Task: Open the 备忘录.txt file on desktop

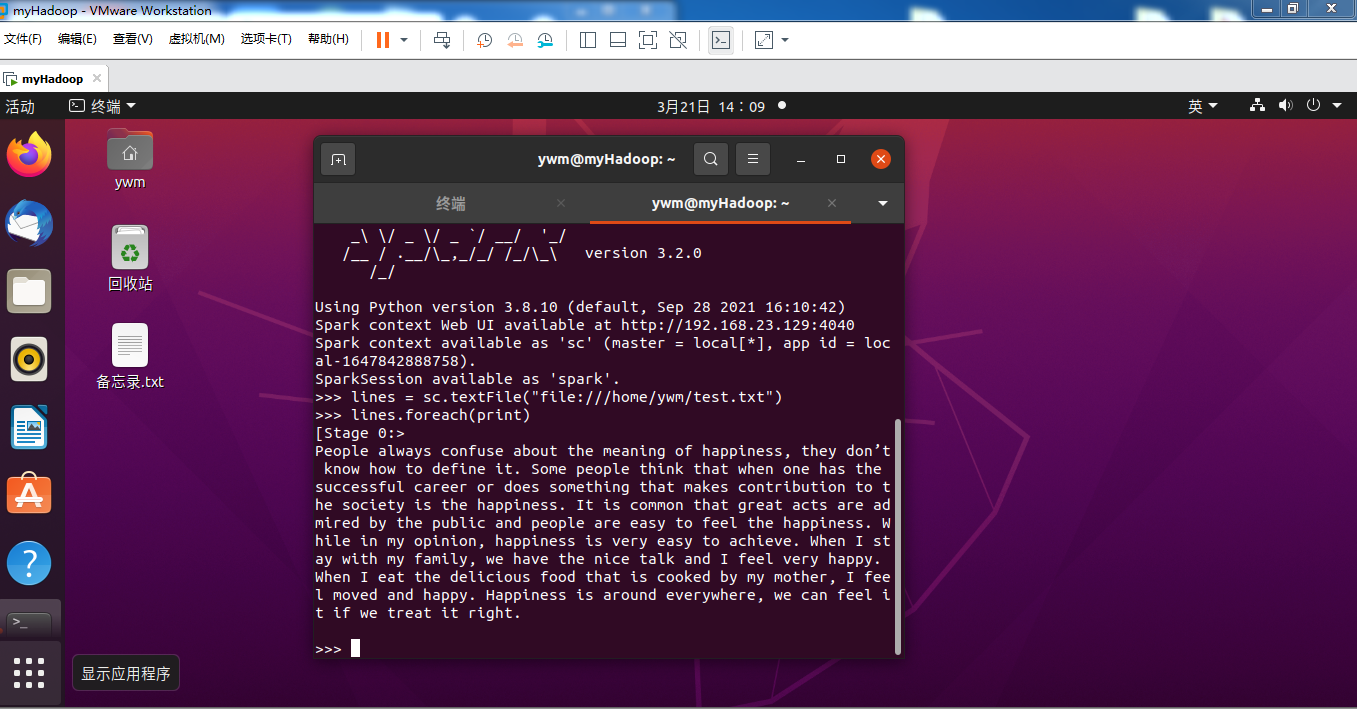Action: click(130, 356)
